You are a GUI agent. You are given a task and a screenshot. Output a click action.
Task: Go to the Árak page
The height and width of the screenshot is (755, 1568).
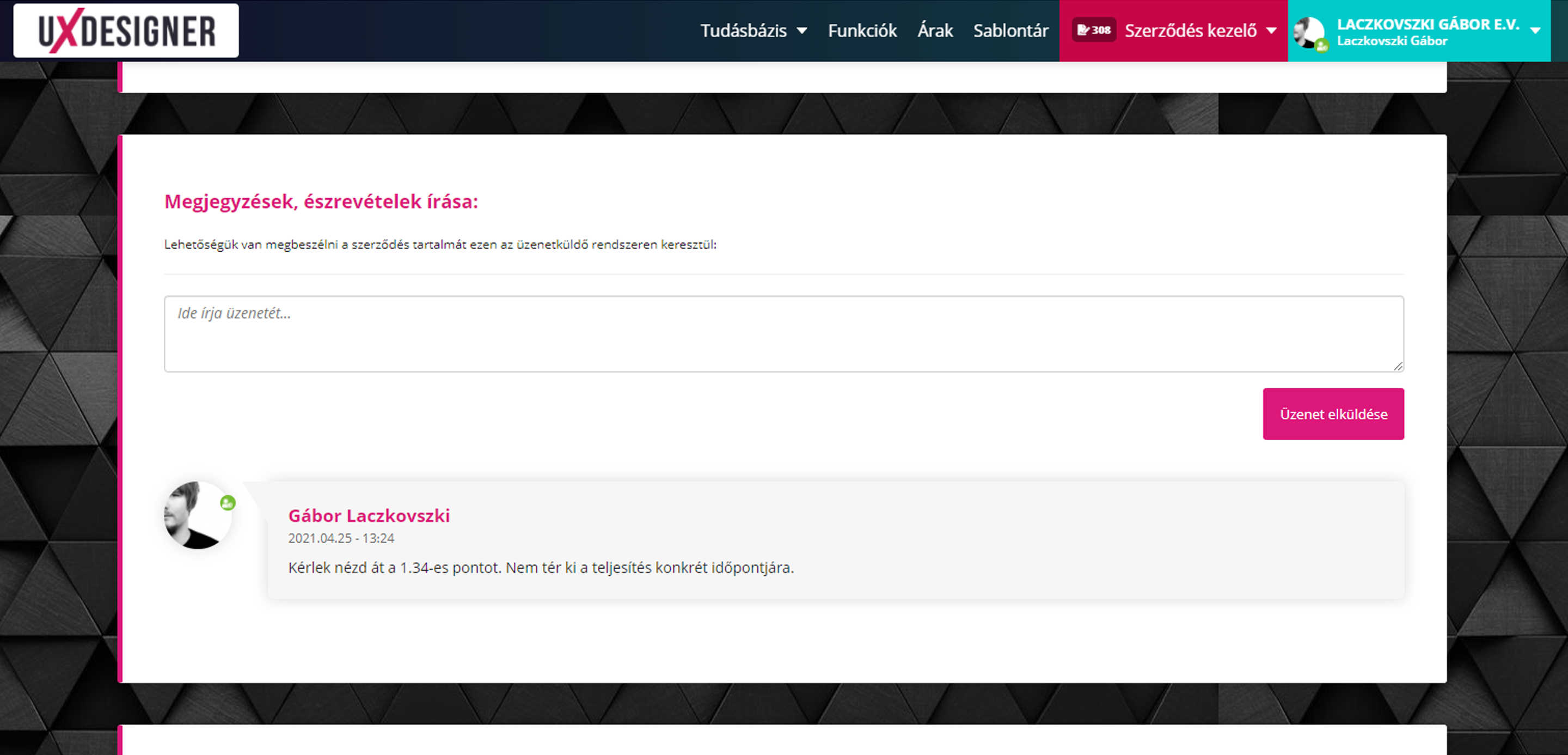935,31
